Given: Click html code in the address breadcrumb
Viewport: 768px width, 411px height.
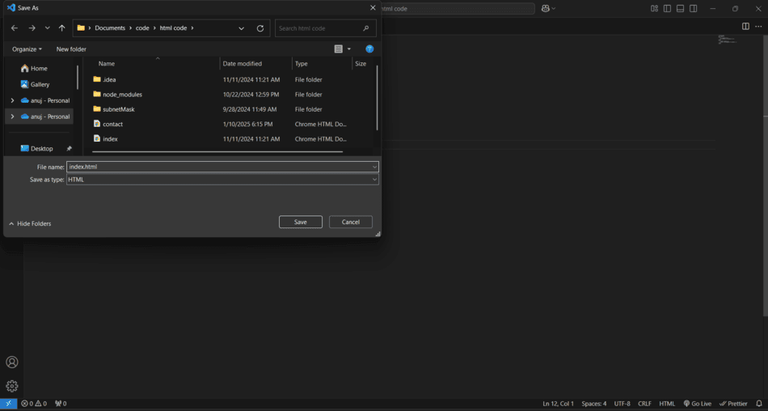Looking at the screenshot, I should (x=173, y=28).
